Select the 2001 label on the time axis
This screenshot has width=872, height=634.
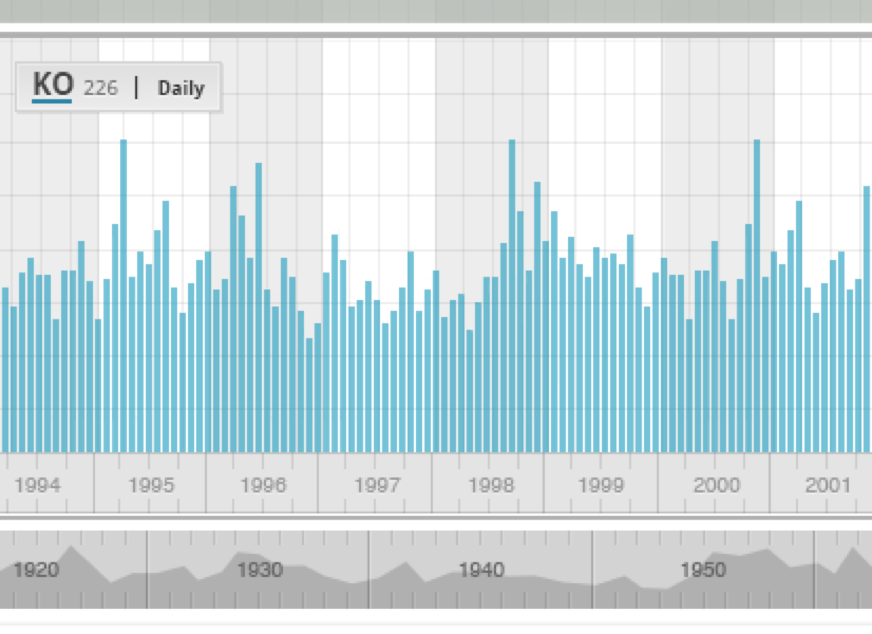[828, 485]
